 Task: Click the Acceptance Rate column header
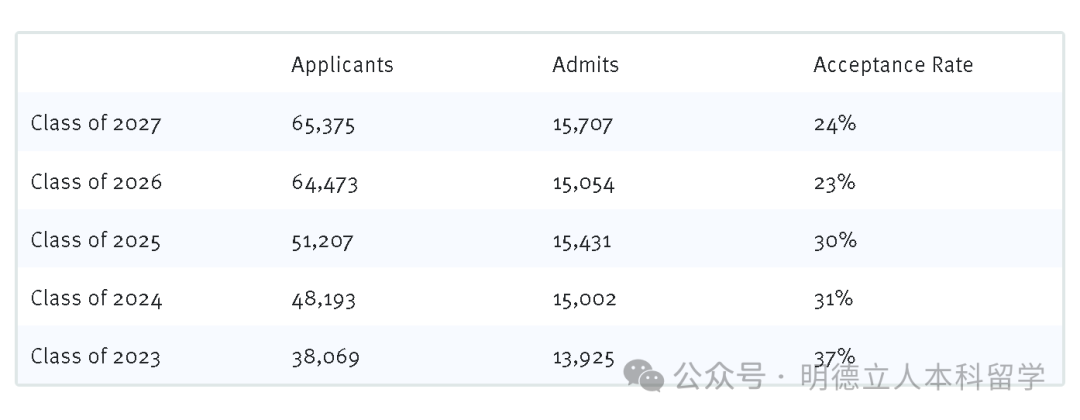(892, 65)
